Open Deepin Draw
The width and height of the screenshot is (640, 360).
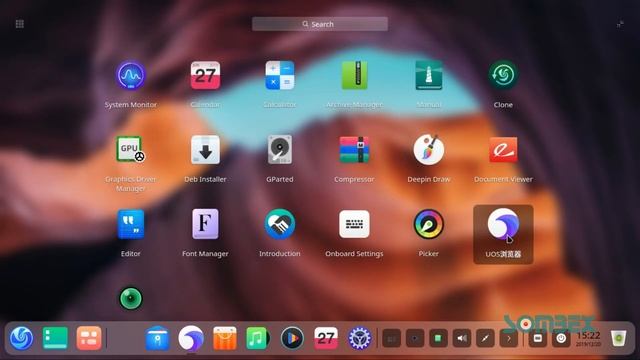[429, 150]
